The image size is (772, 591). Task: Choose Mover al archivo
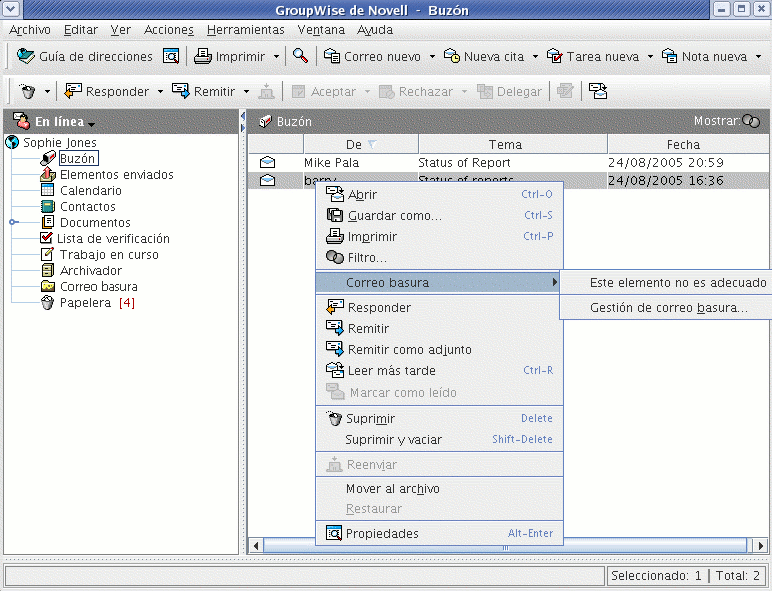pyautogui.click(x=439, y=489)
